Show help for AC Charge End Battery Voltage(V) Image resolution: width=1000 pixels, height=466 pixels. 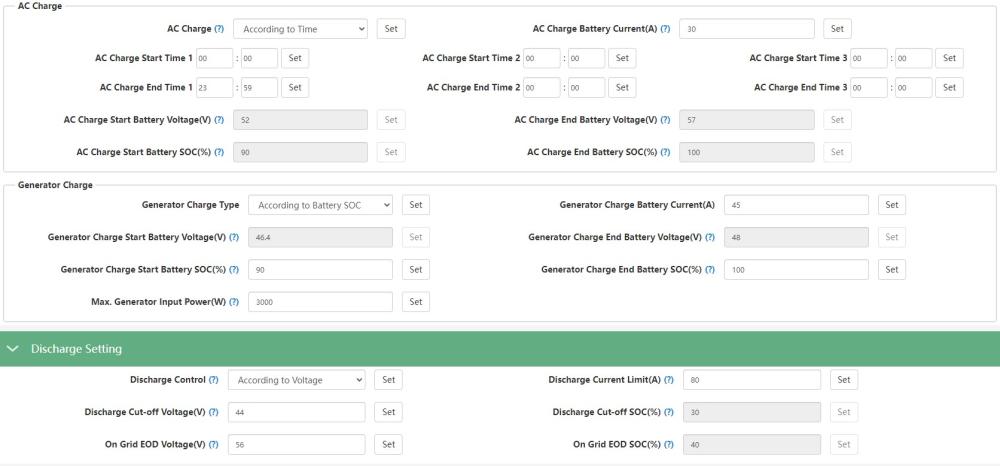pos(665,120)
